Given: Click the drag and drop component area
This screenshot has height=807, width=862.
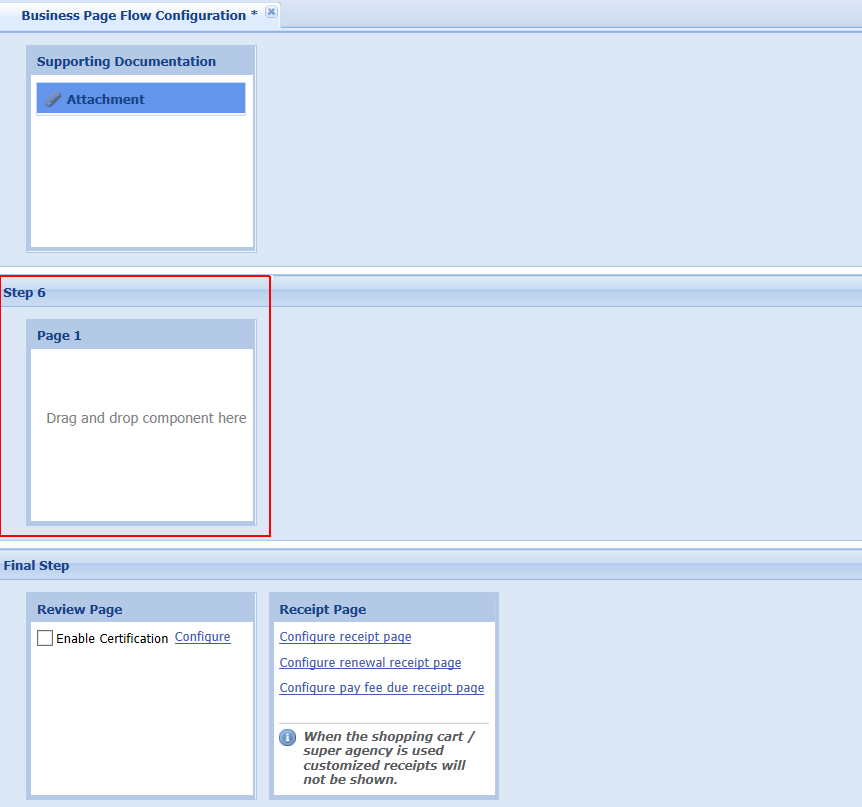Looking at the screenshot, I should click(146, 418).
